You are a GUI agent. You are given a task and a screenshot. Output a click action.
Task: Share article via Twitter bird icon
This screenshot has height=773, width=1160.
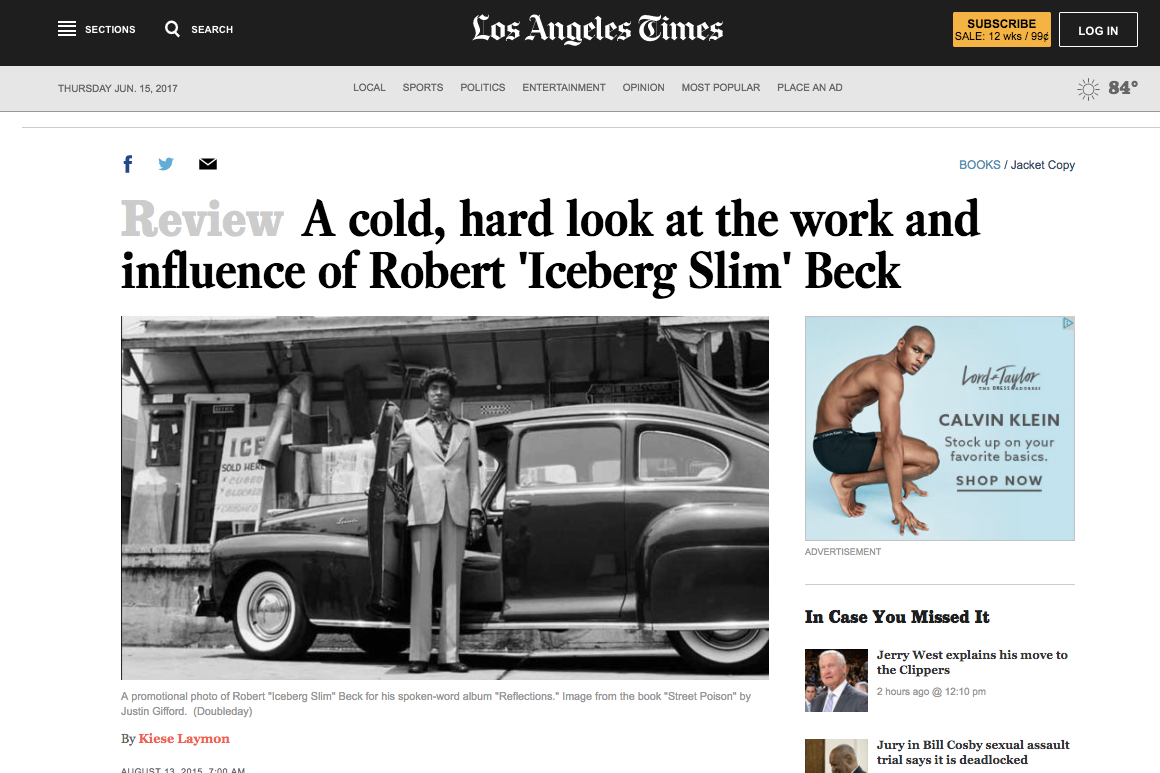click(x=166, y=164)
